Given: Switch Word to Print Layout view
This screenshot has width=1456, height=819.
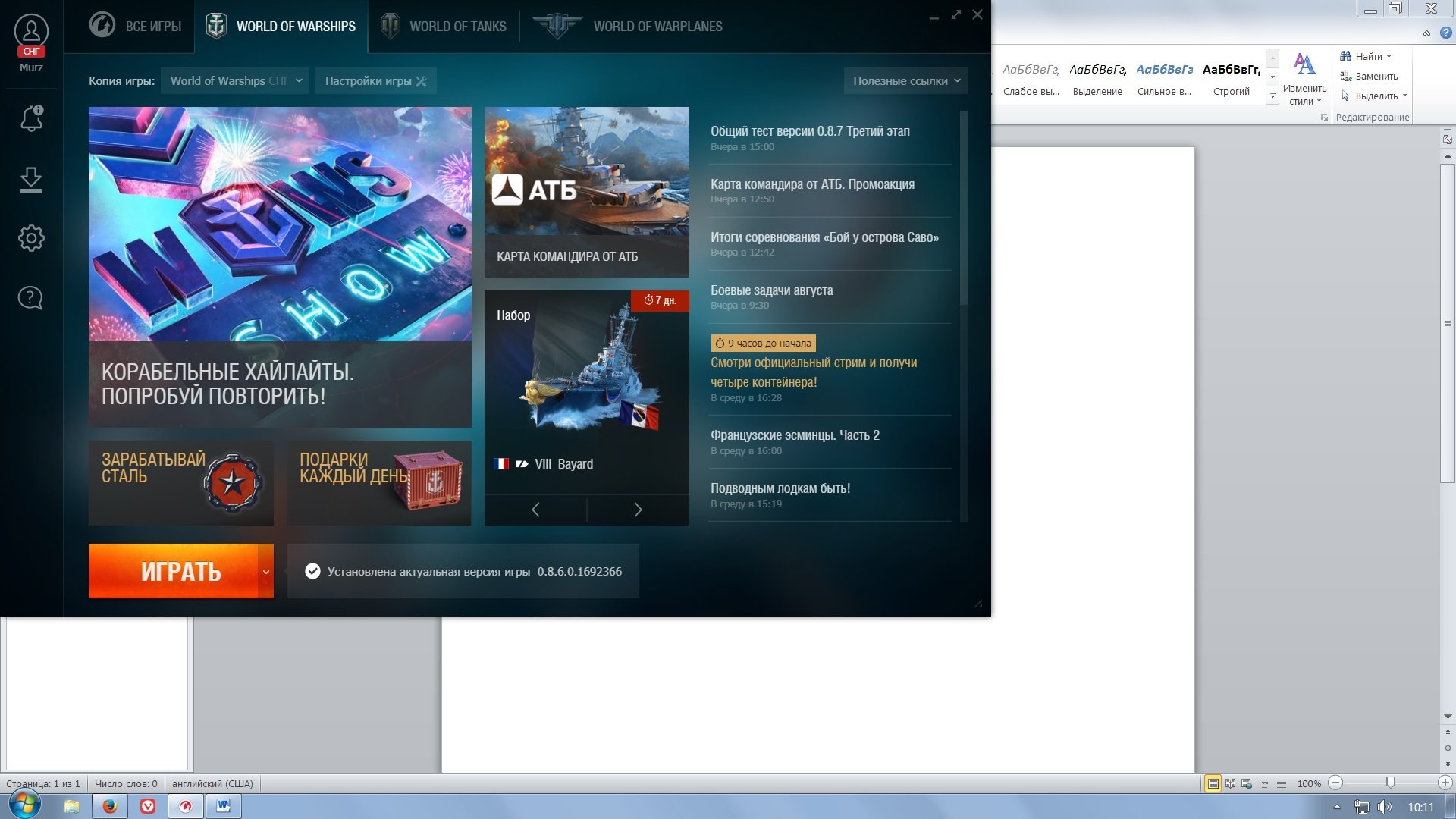Looking at the screenshot, I should point(1213,783).
